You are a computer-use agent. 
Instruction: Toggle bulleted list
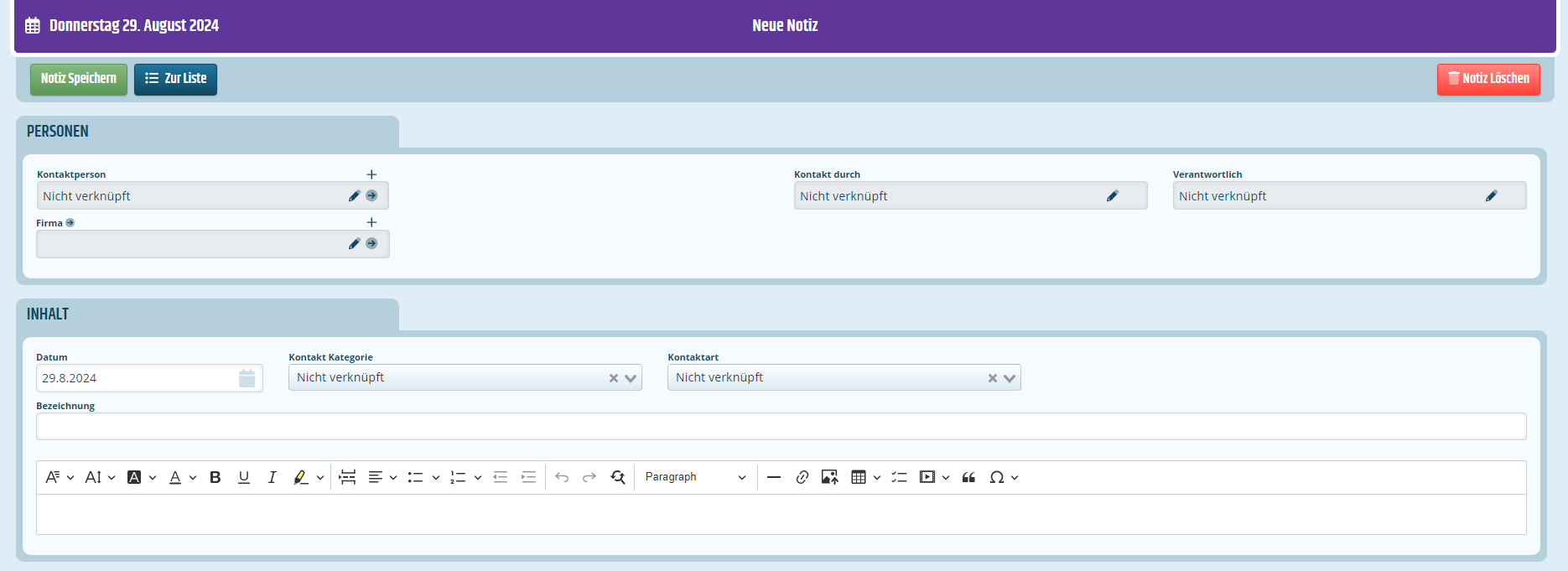pyautogui.click(x=415, y=477)
